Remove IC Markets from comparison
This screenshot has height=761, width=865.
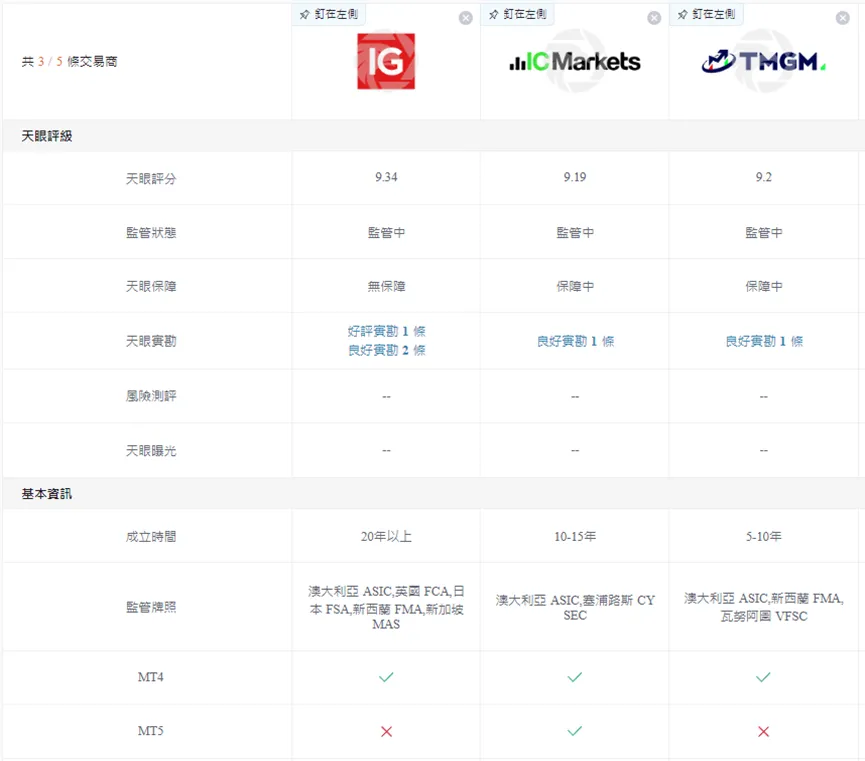point(654,18)
